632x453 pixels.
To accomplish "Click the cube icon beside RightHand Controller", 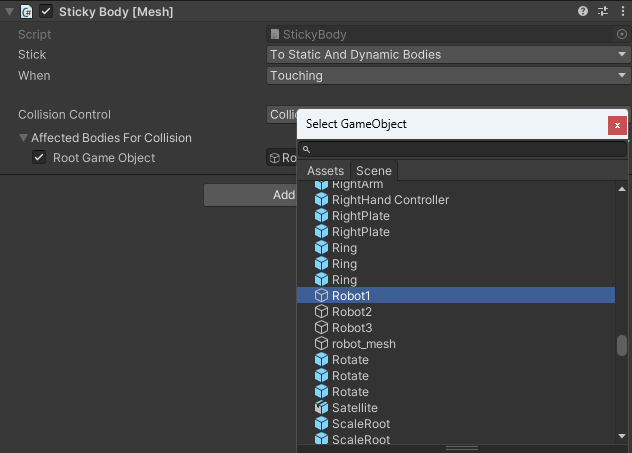I will point(321,199).
